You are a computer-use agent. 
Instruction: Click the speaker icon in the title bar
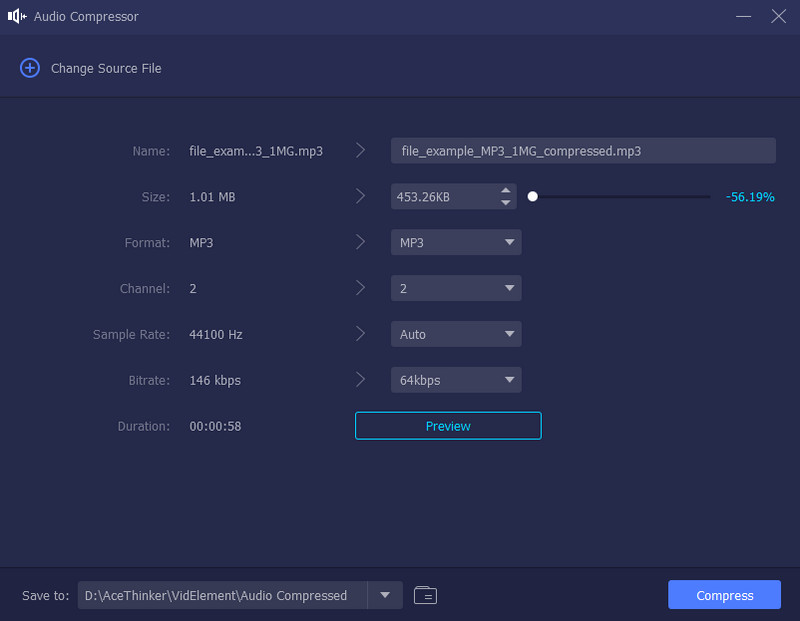pyautogui.click(x=16, y=16)
